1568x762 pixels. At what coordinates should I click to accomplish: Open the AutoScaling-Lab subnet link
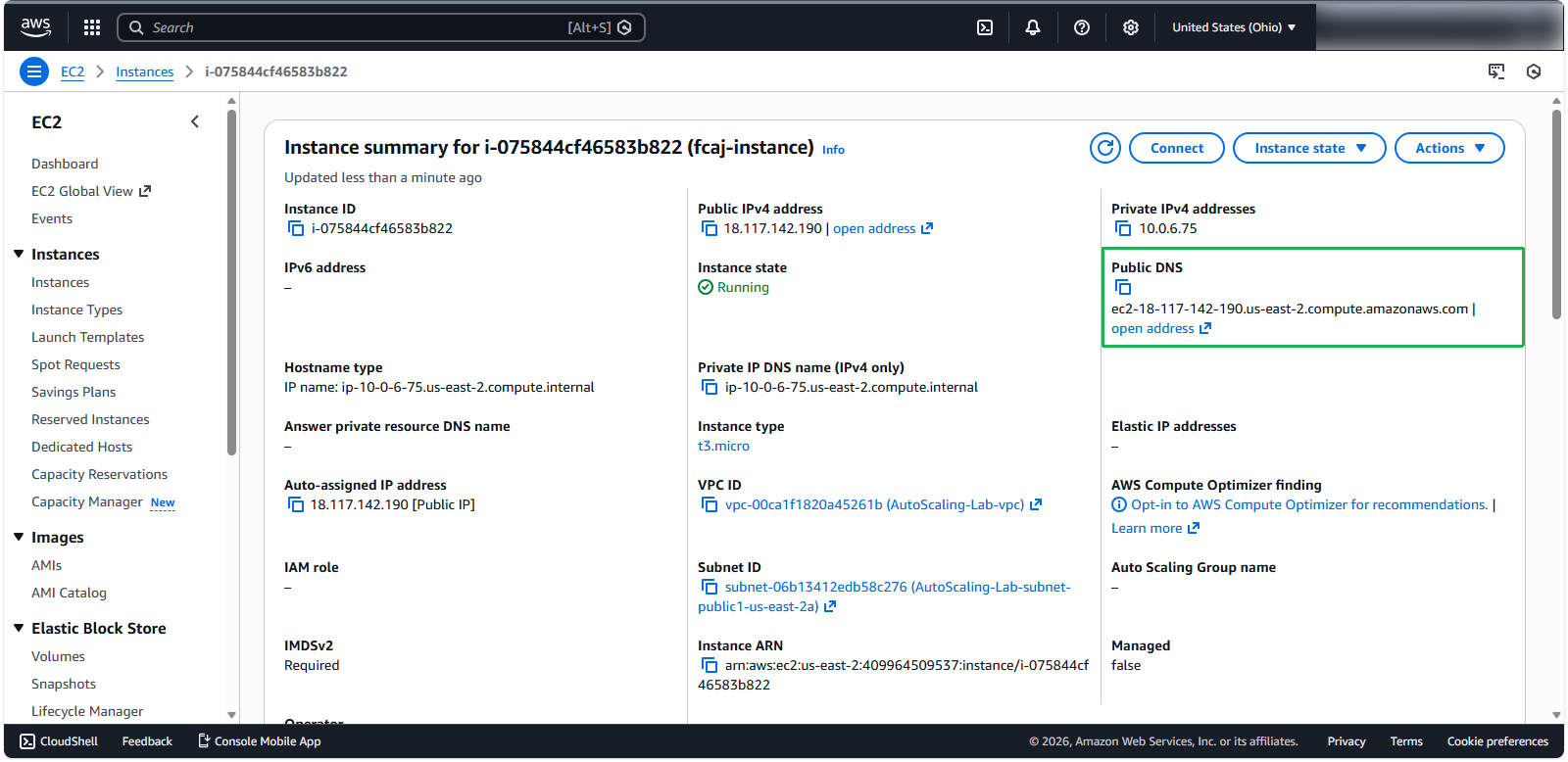pyautogui.click(x=884, y=596)
